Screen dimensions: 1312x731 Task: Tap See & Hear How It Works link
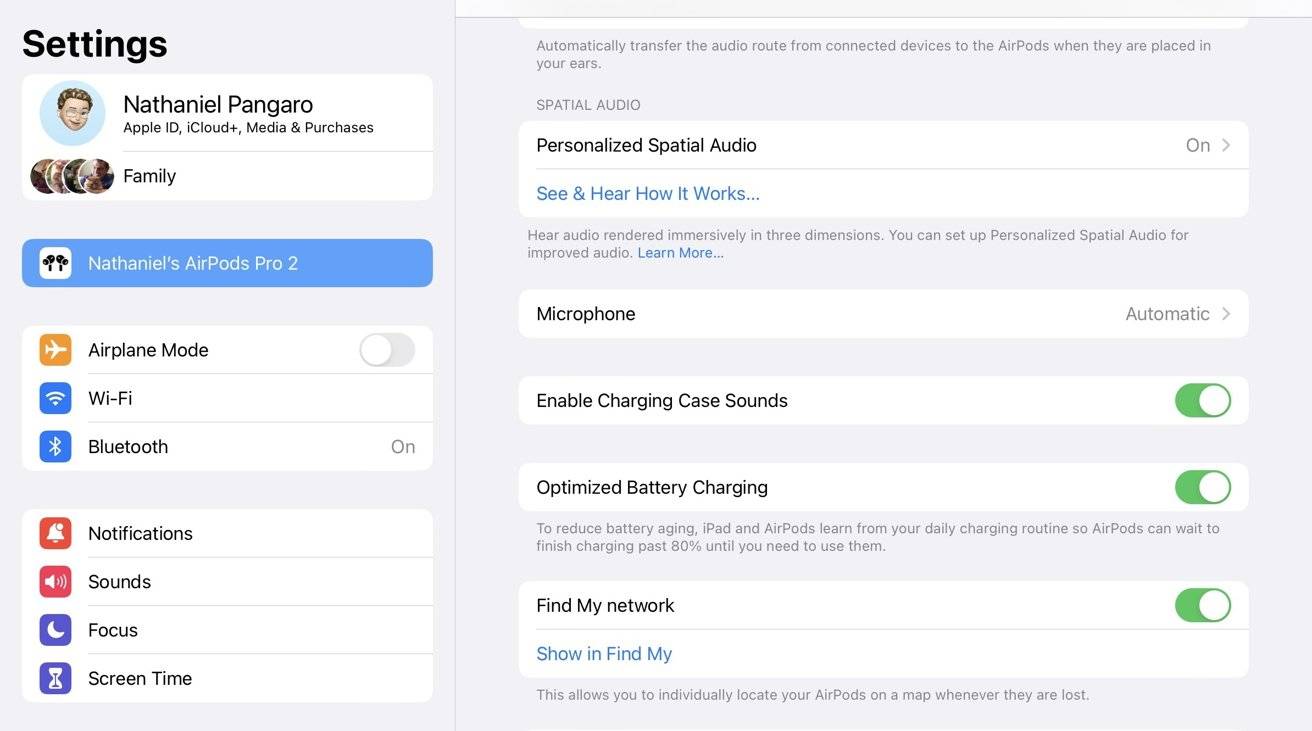(648, 194)
